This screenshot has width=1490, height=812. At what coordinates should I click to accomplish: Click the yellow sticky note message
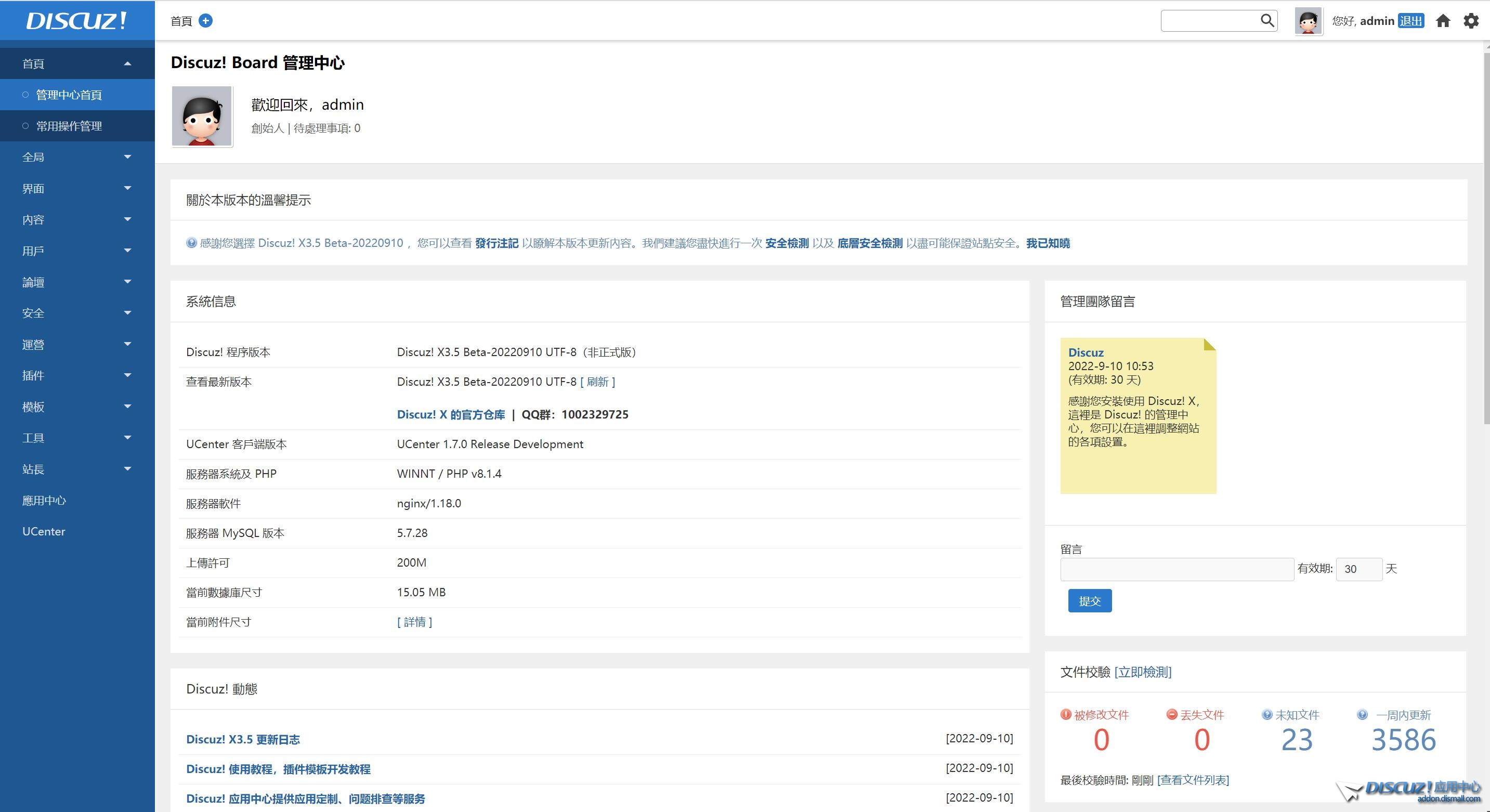coord(1138,415)
